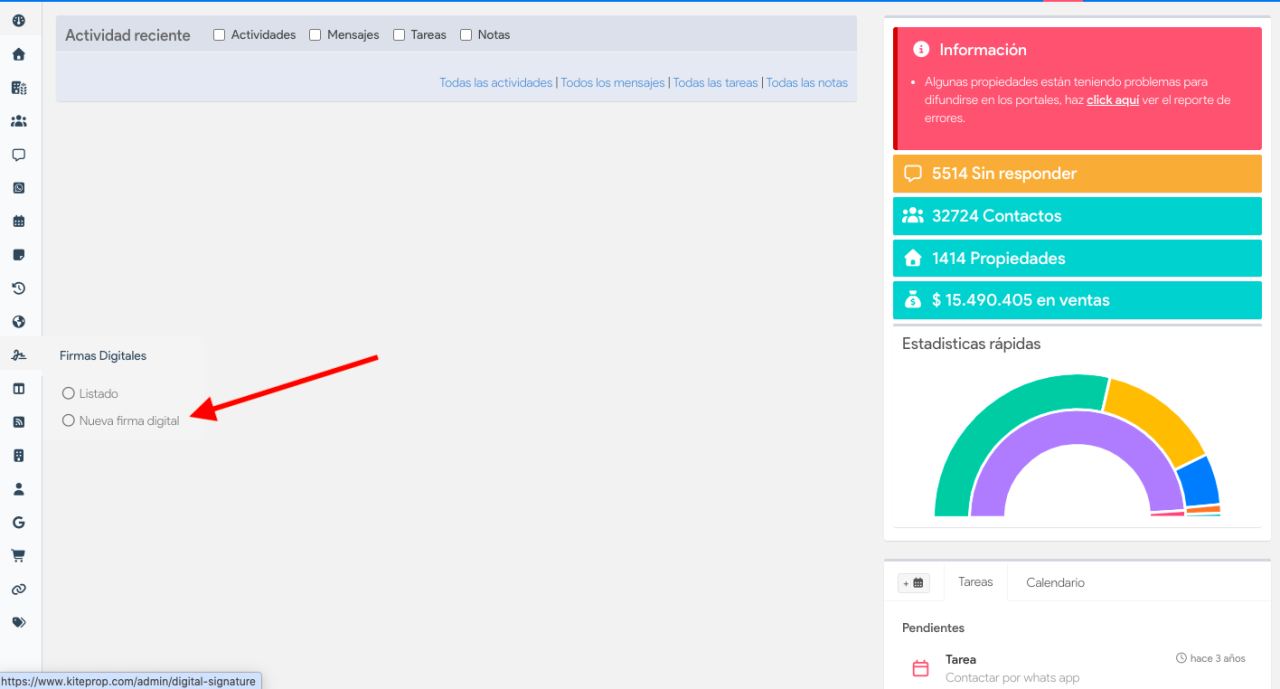Click the 5514 Sin responder banner
Screen dimensions: 1280x689
pos(1077,173)
